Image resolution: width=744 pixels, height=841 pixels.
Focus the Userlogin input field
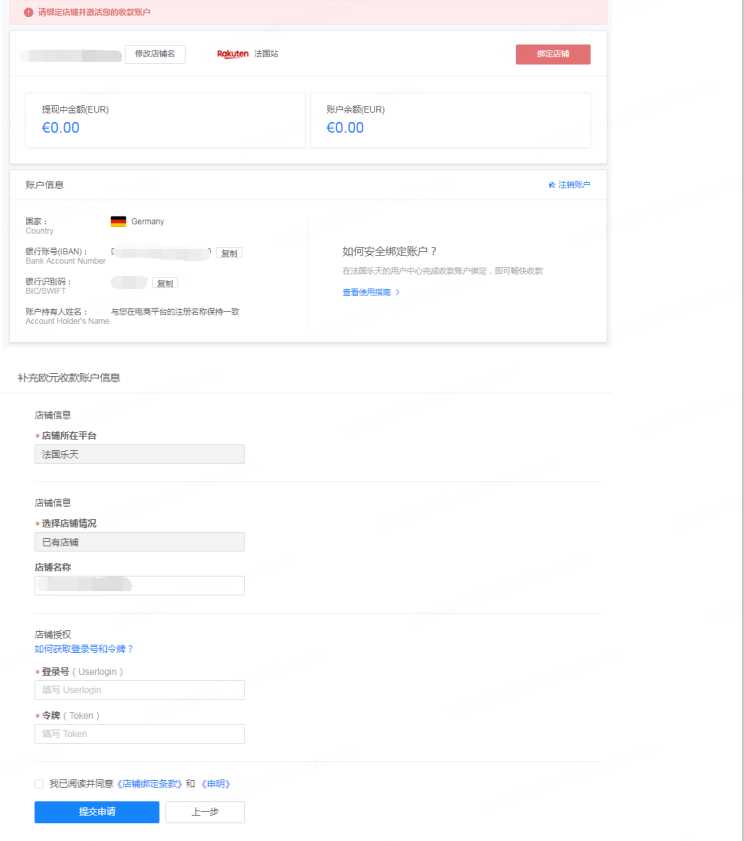click(139, 690)
